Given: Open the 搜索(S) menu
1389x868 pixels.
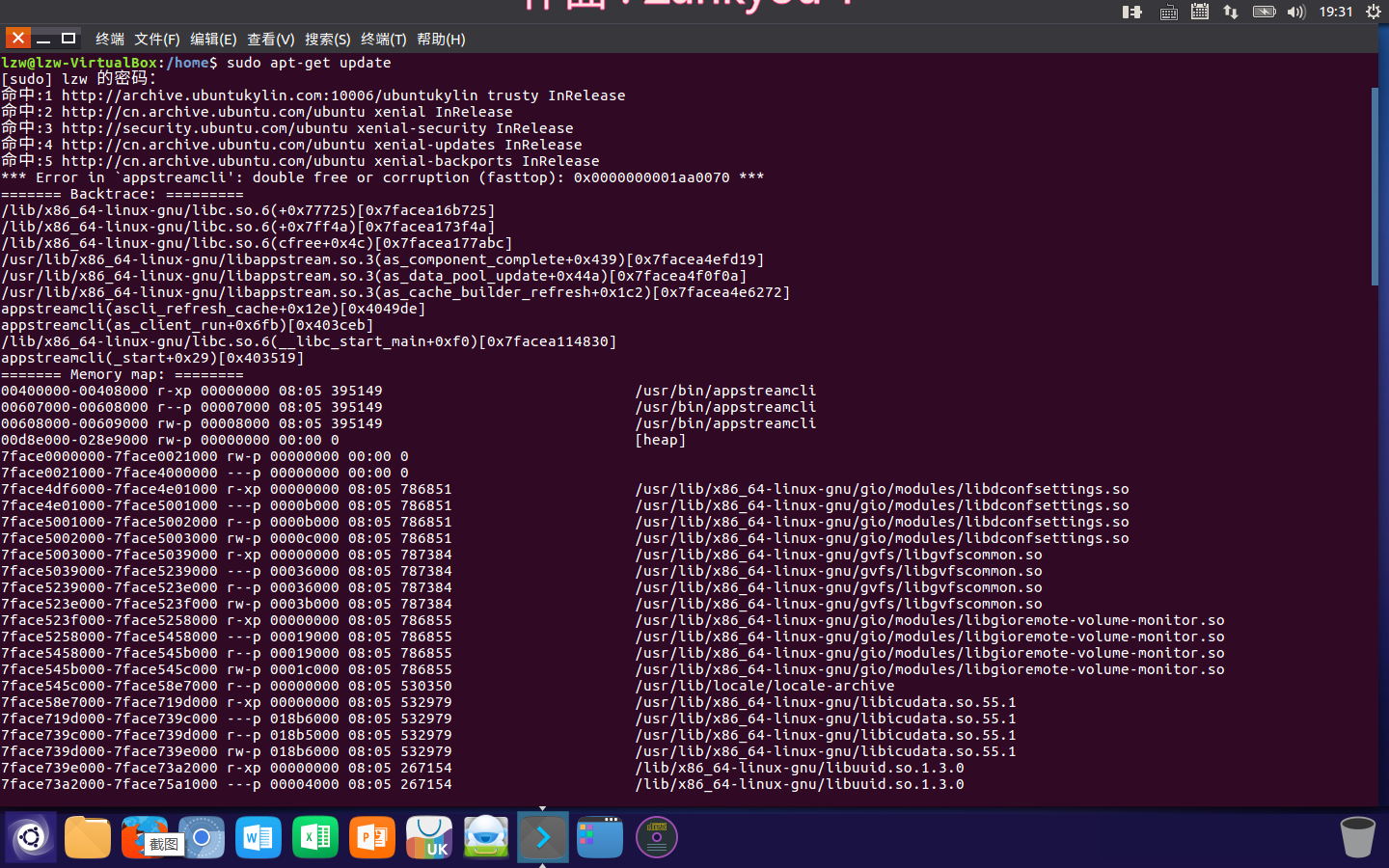Looking at the screenshot, I should point(328,40).
